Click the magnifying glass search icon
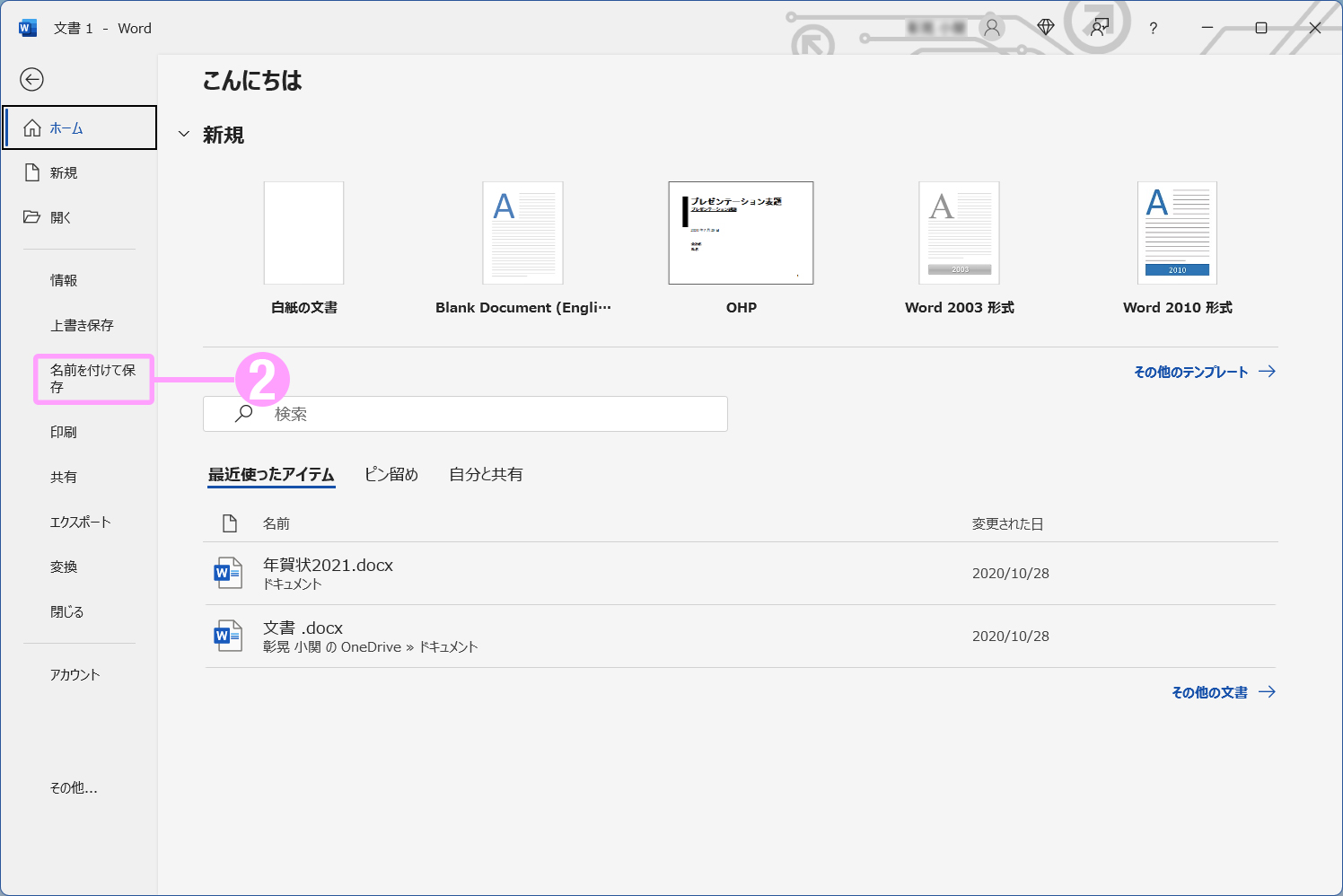 (244, 414)
